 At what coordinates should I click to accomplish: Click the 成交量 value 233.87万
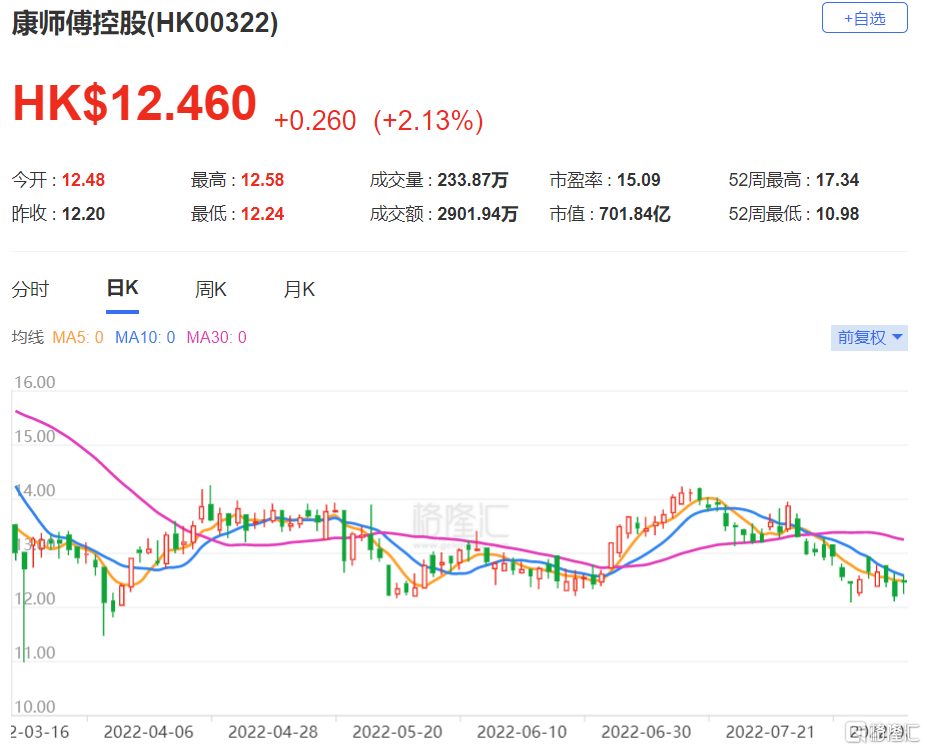(x=472, y=180)
